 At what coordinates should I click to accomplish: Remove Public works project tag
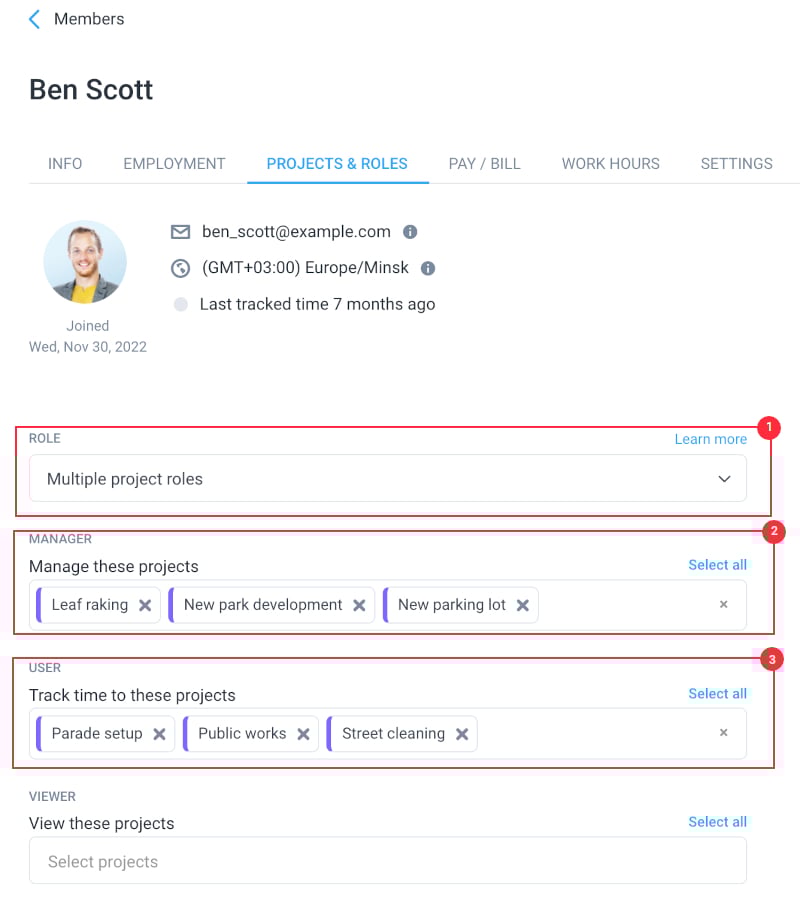click(304, 734)
